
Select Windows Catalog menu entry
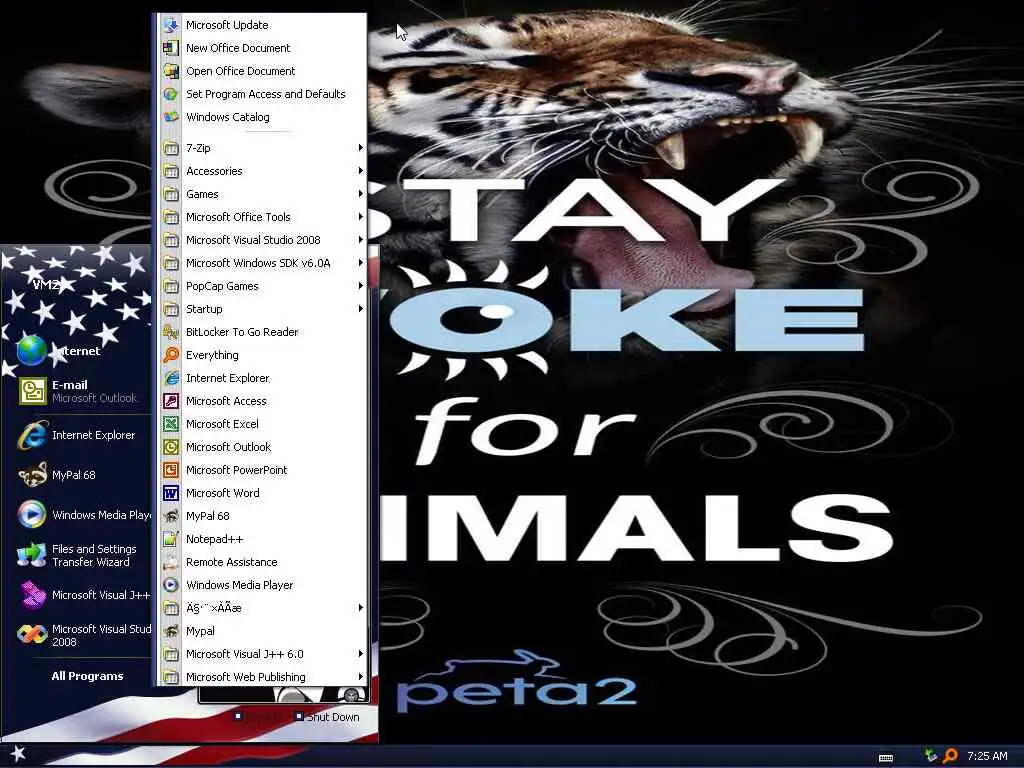263,117
